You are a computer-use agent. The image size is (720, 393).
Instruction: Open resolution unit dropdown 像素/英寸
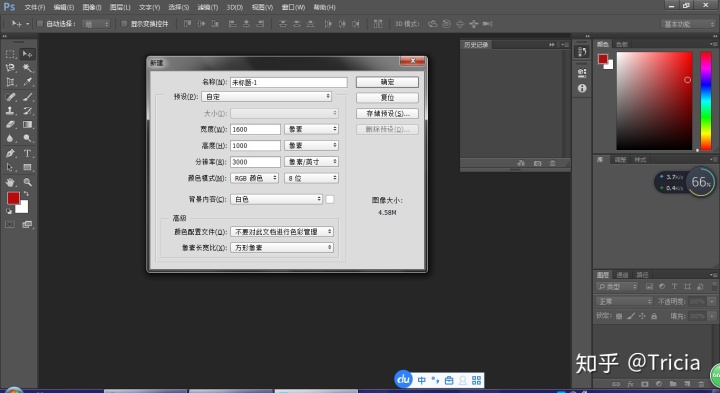tap(311, 162)
